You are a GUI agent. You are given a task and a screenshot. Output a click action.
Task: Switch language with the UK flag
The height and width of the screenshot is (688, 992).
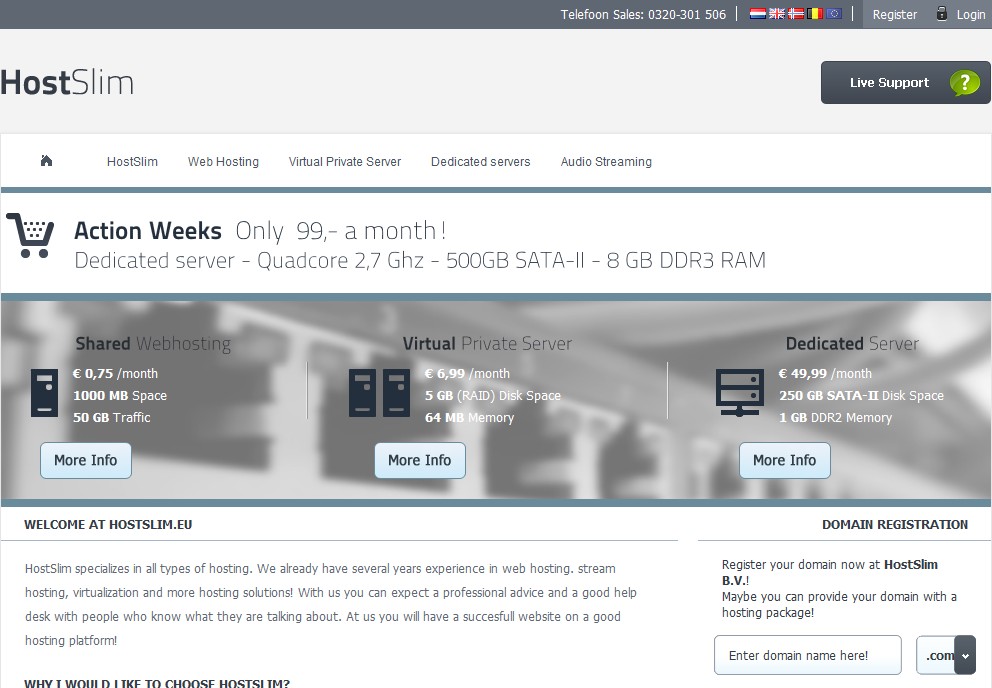point(776,13)
